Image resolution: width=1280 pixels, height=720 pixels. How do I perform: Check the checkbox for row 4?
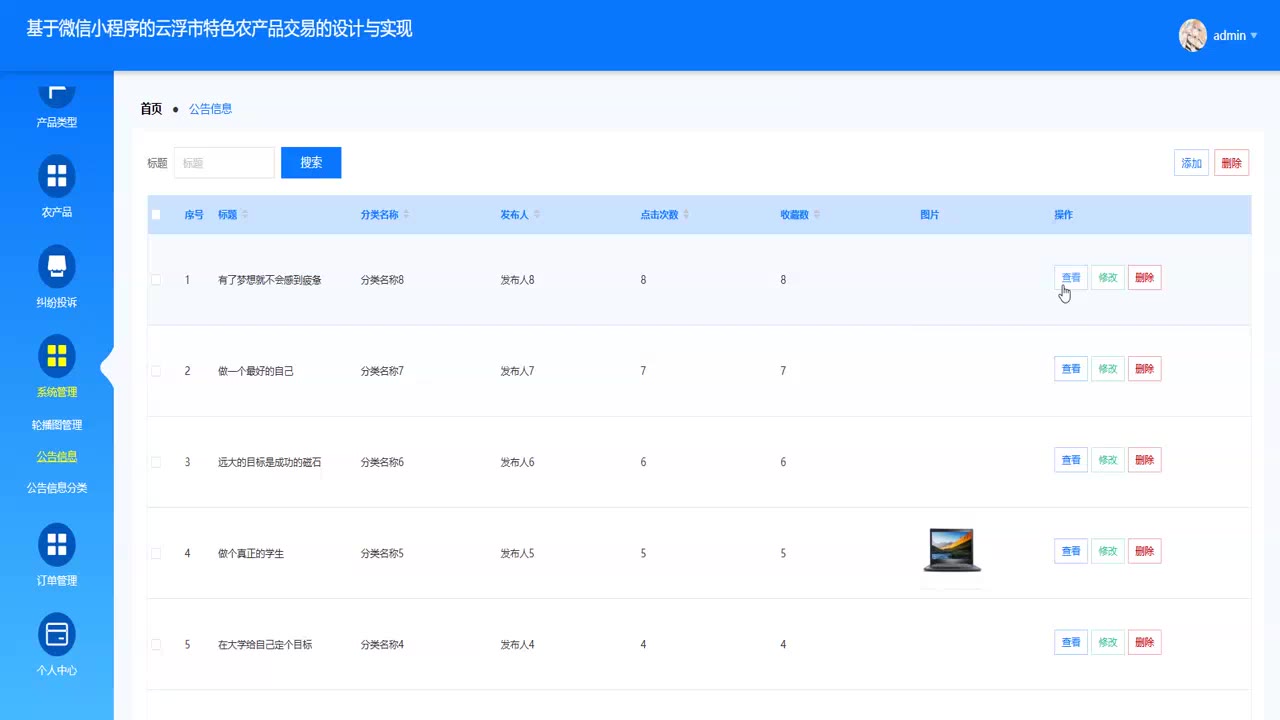point(156,553)
